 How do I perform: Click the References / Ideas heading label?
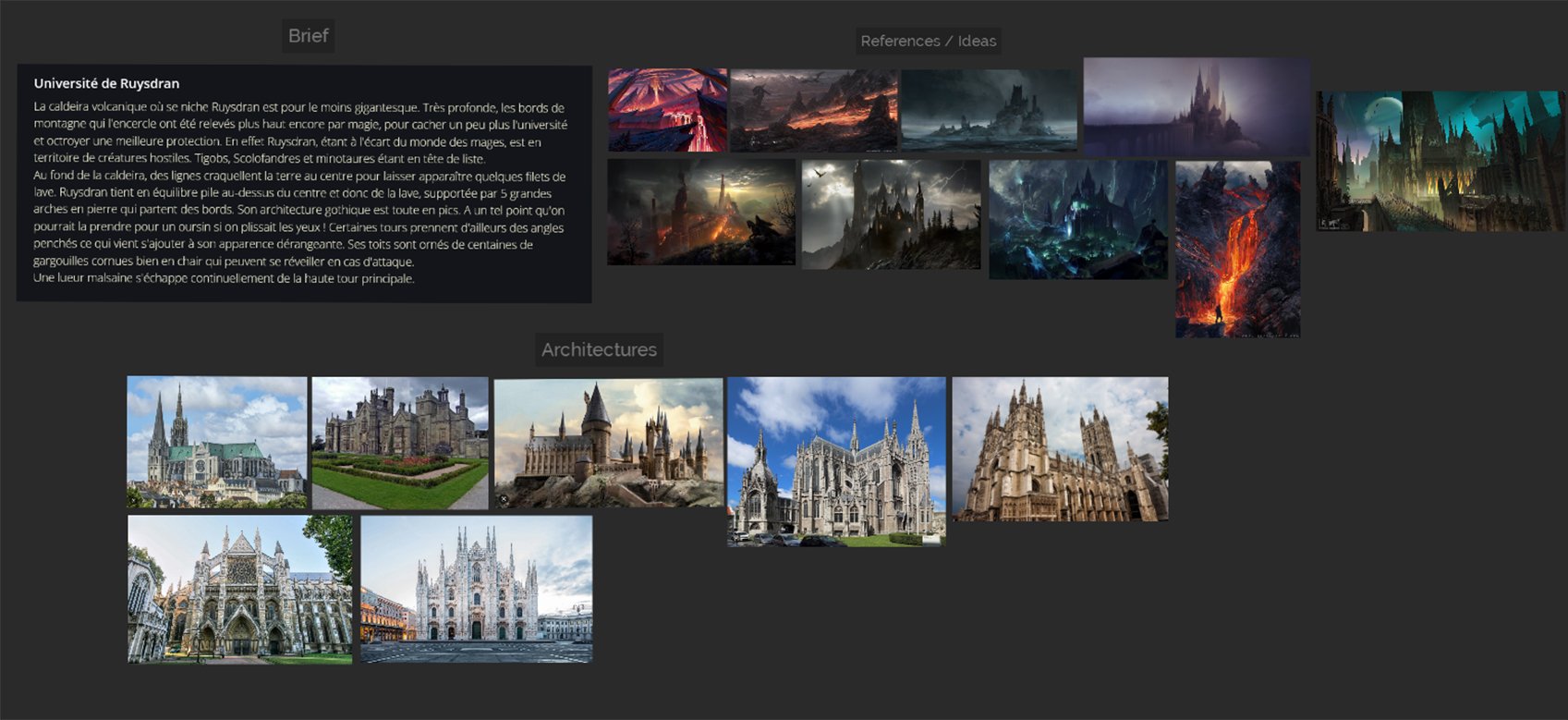(928, 41)
